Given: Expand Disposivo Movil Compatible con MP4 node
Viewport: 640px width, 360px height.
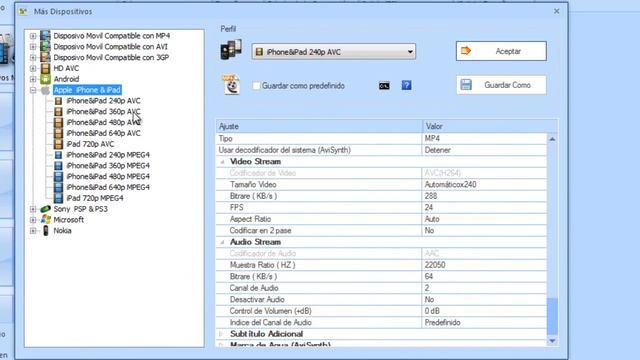Looking at the screenshot, I should pos(33,36).
